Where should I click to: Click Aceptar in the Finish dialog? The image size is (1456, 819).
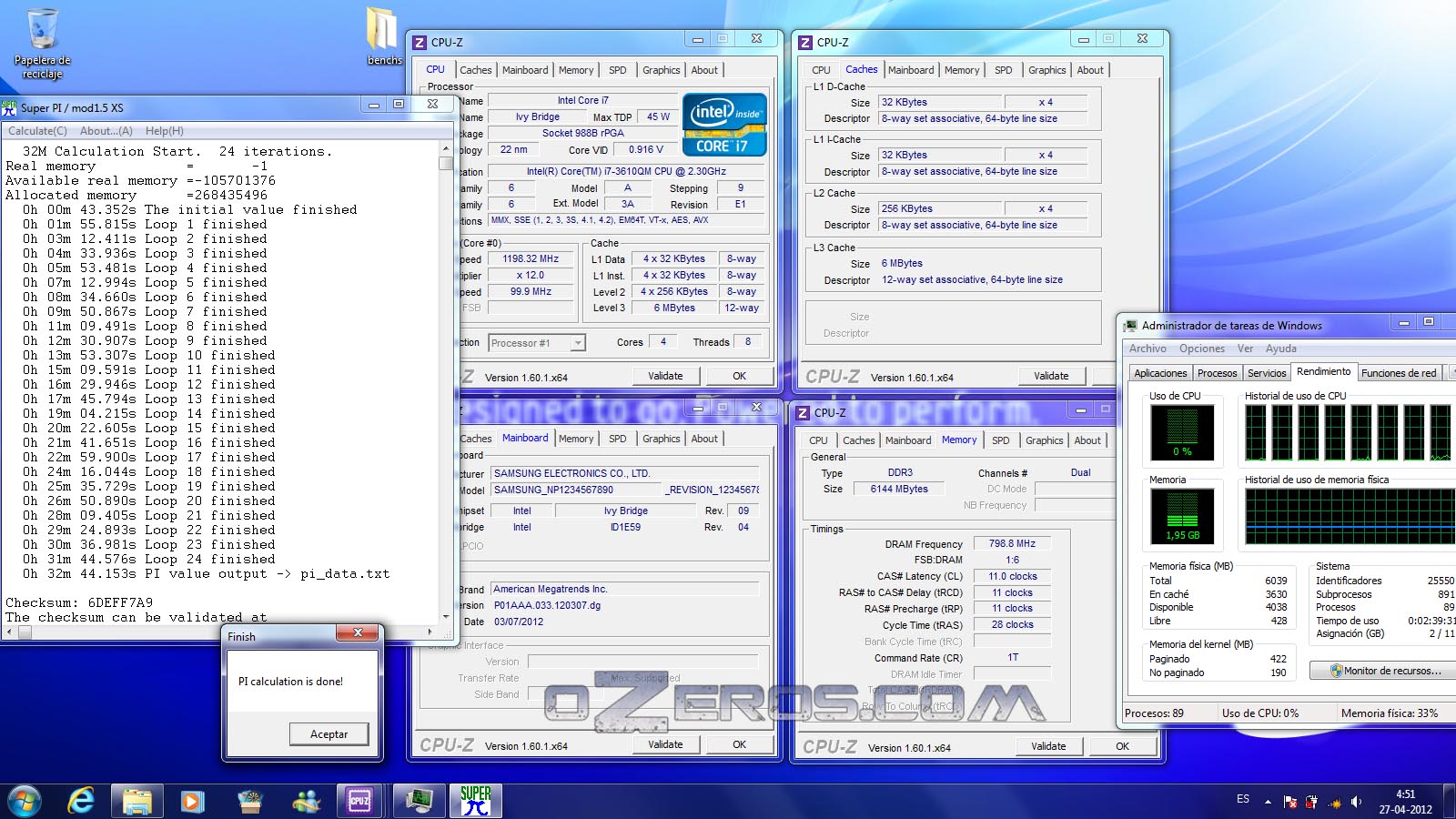tap(329, 734)
